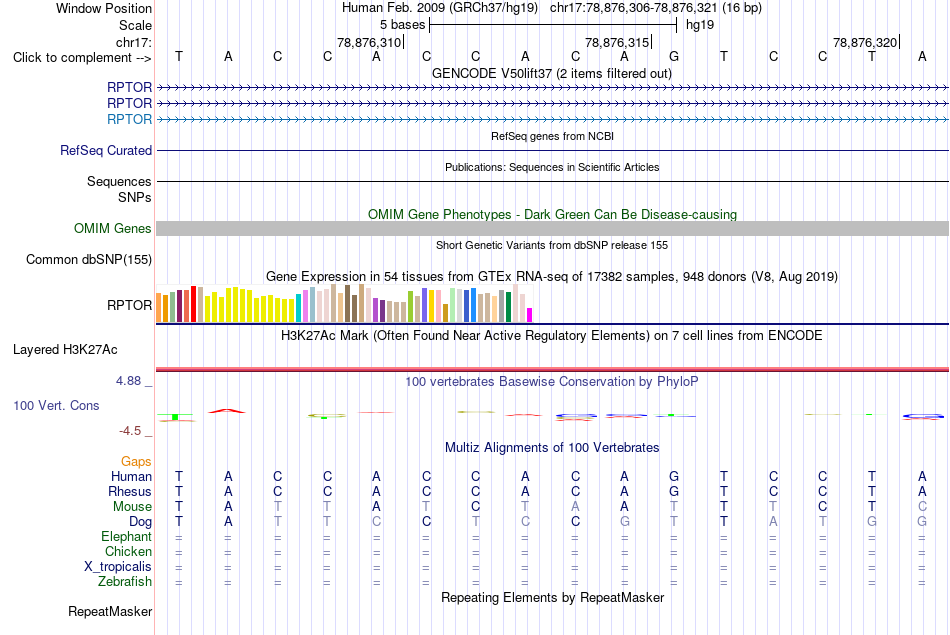This screenshot has height=635, width=950.
Task: Select the 'Dog' species row label
Action: (x=140, y=522)
